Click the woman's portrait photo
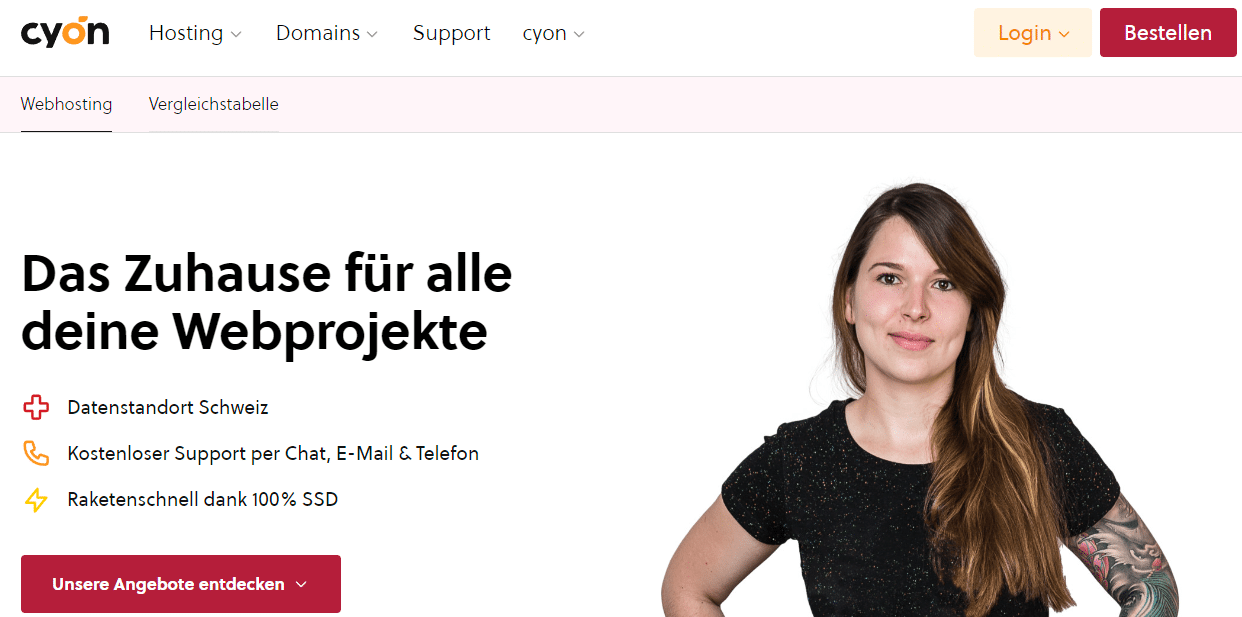Viewport: 1242px width, 617px height. click(x=920, y=400)
